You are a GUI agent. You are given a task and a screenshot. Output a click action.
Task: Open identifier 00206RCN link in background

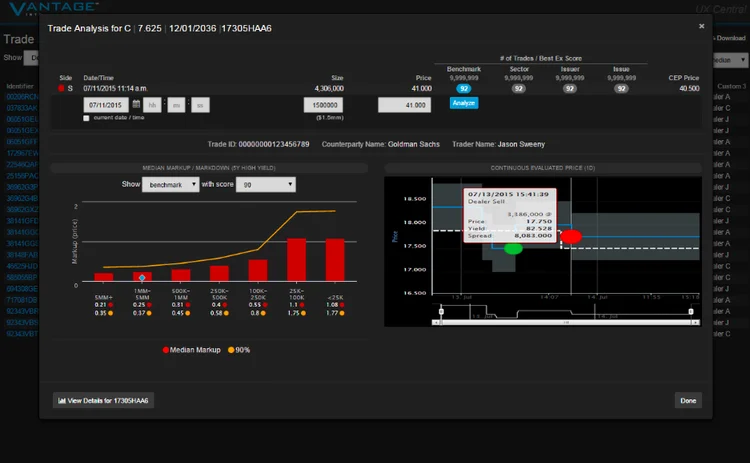[22, 97]
